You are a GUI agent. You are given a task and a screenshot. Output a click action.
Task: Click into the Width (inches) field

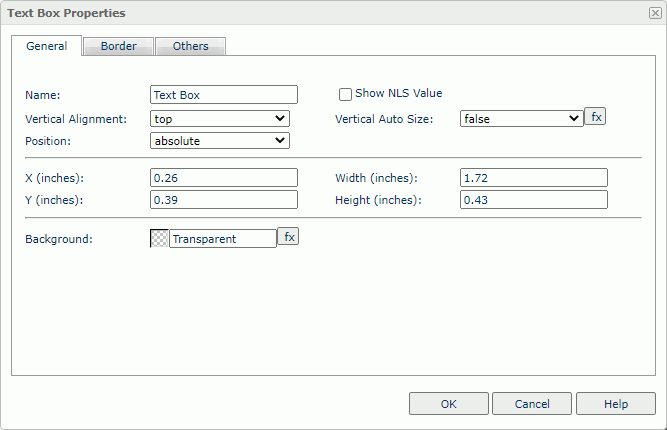533,178
